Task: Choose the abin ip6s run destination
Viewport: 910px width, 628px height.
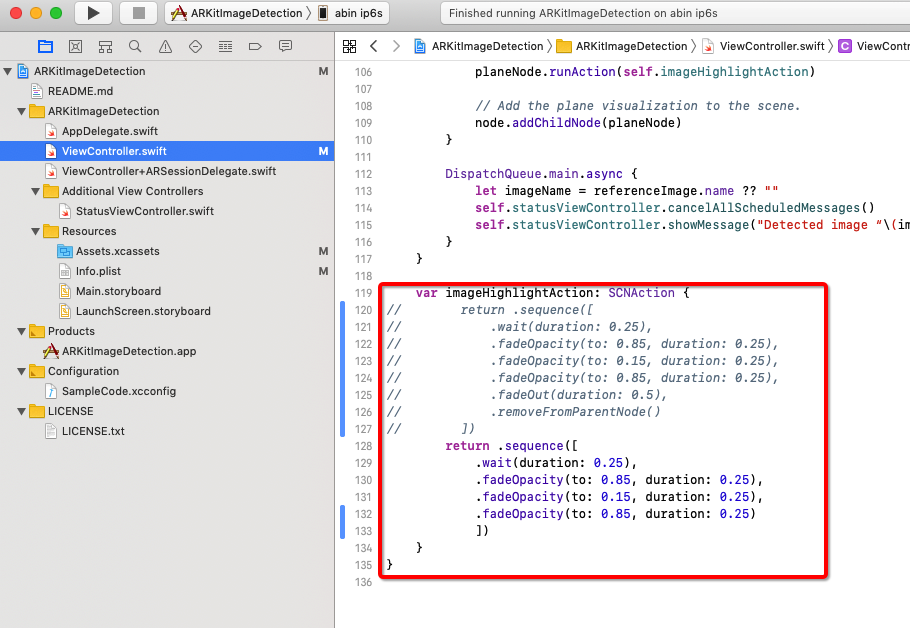Action: tap(353, 13)
